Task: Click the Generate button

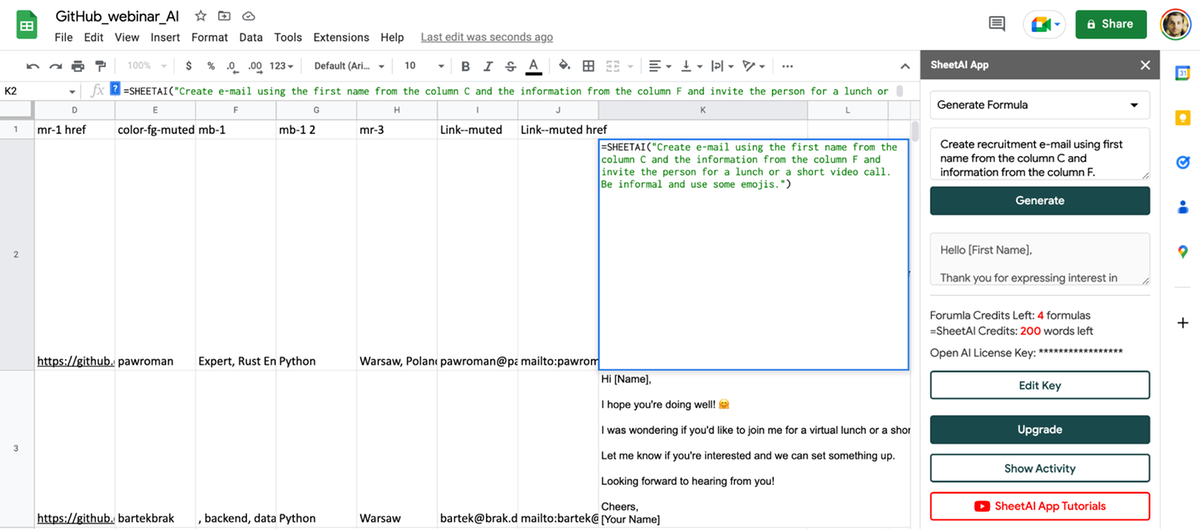Action: tap(1040, 200)
